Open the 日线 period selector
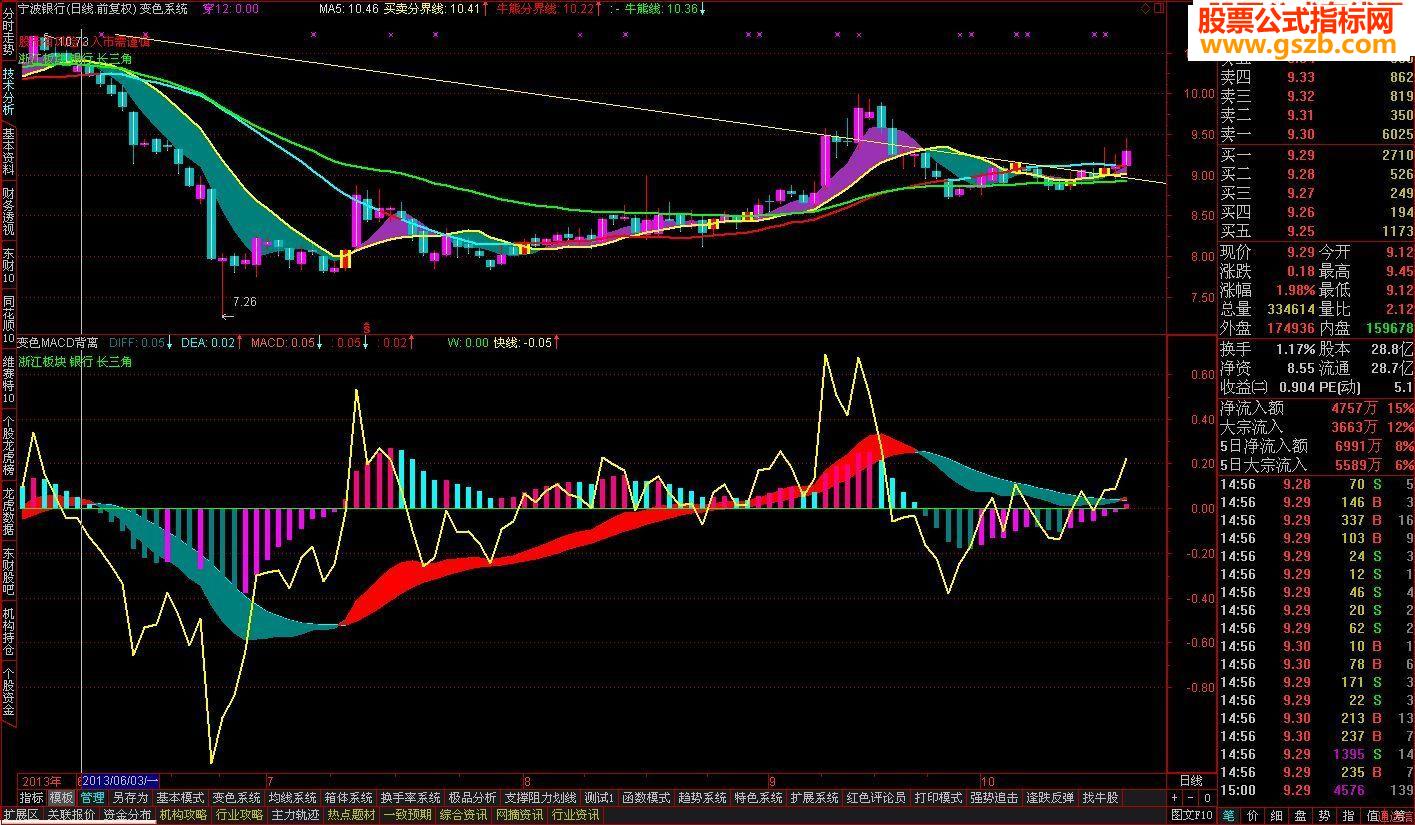This screenshot has width=1415, height=825. pyautogui.click(x=1191, y=781)
